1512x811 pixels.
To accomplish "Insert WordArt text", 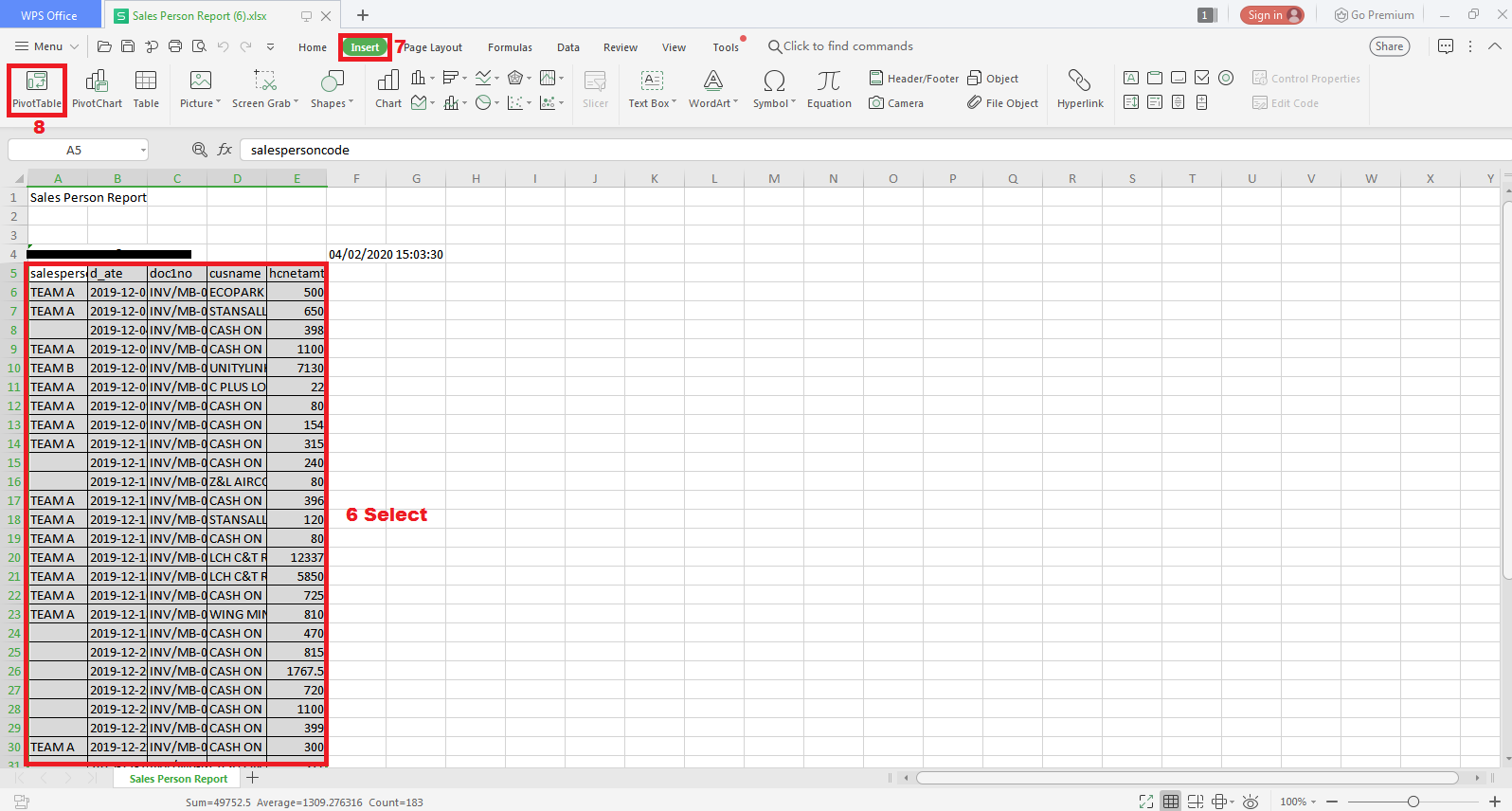I will [x=713, y=89].
